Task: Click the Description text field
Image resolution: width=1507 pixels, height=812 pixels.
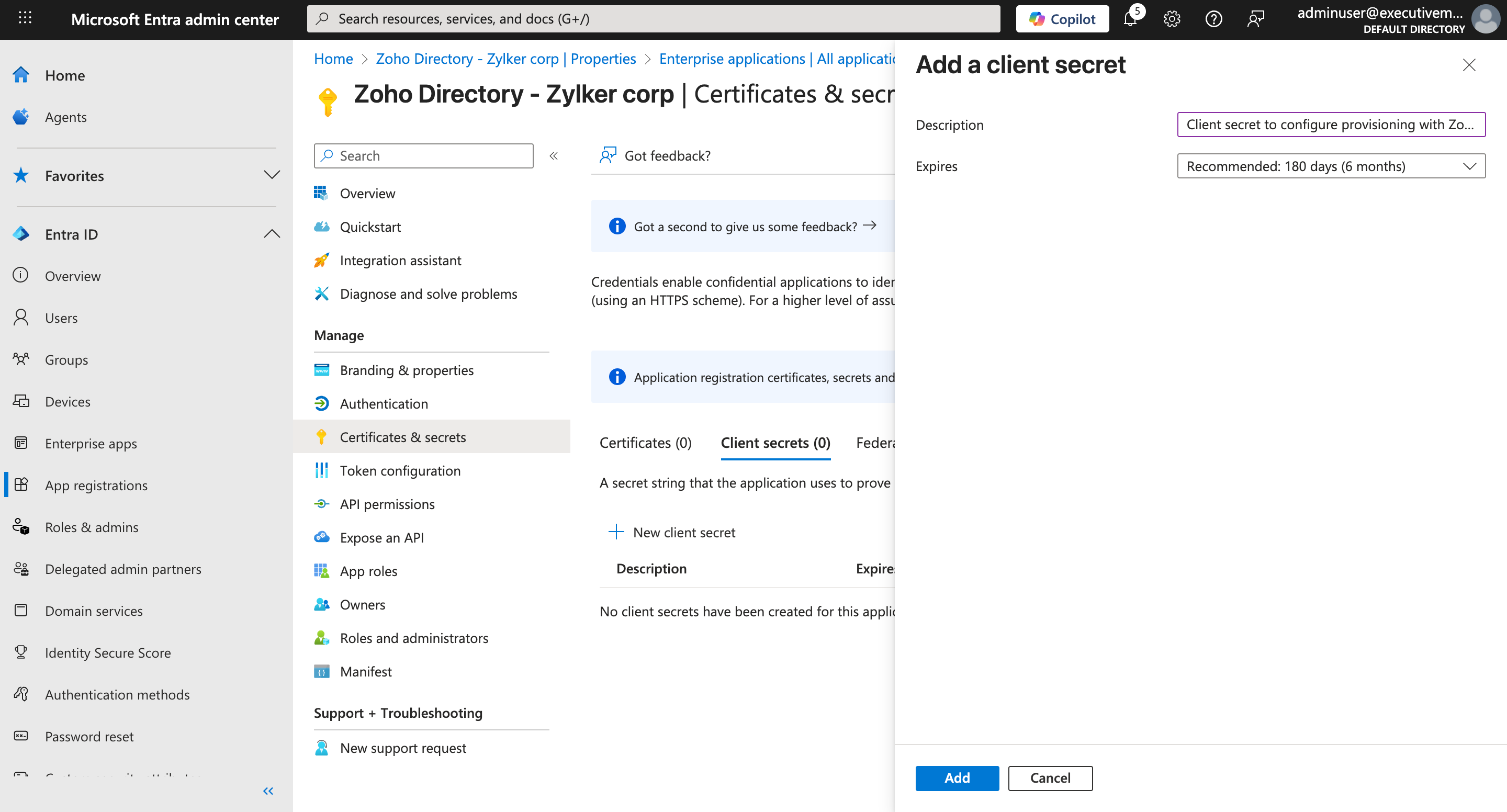Action: 1330,125
